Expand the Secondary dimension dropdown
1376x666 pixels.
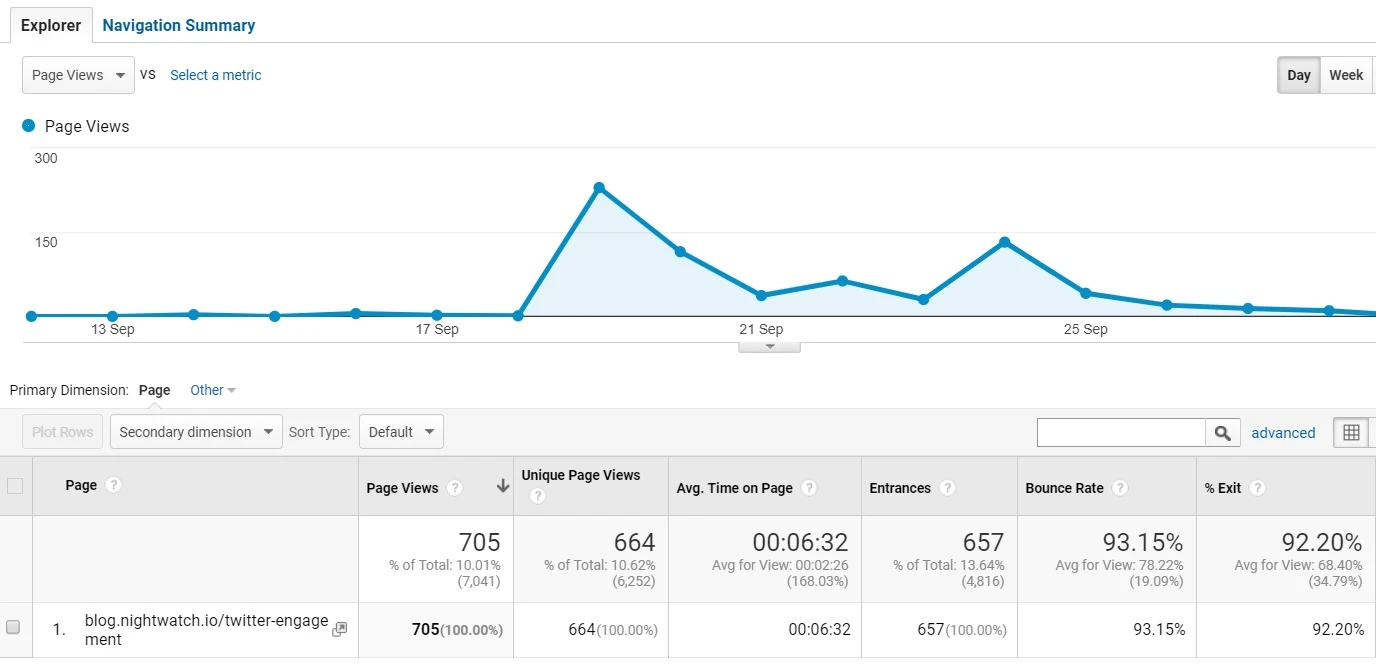(196, 432)
